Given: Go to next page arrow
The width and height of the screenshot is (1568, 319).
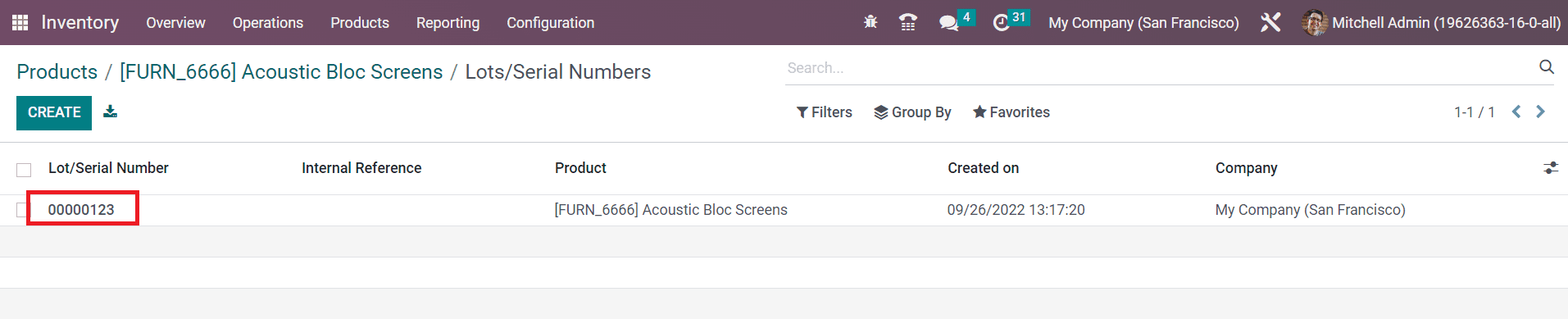Looking at the screenshot, I should 1540,112.
